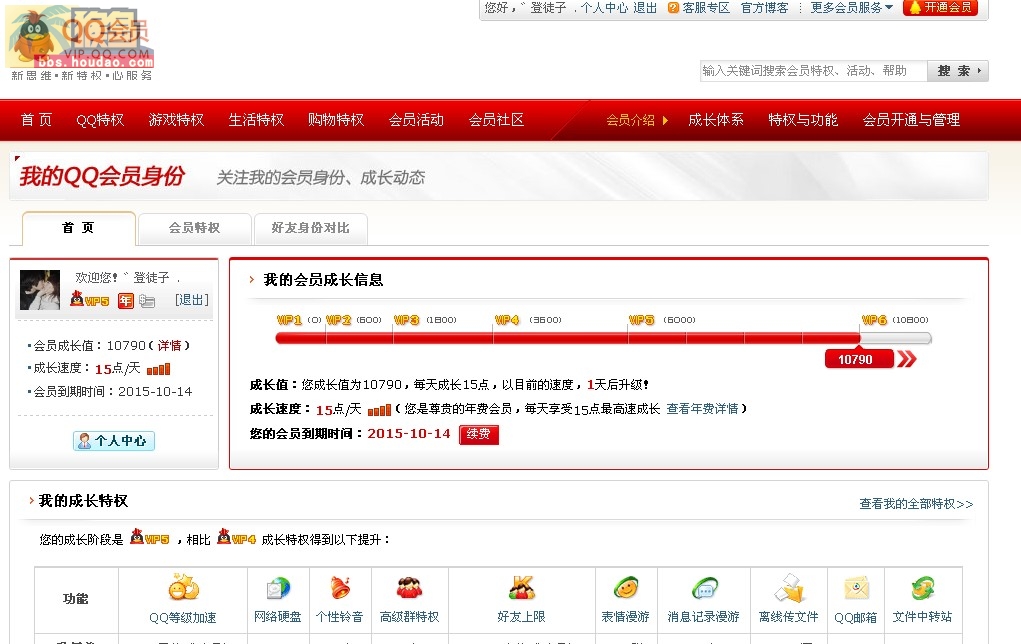Click the 详情 link beside 会员成长值
1021x644 pixels.
tap(169, 346)
